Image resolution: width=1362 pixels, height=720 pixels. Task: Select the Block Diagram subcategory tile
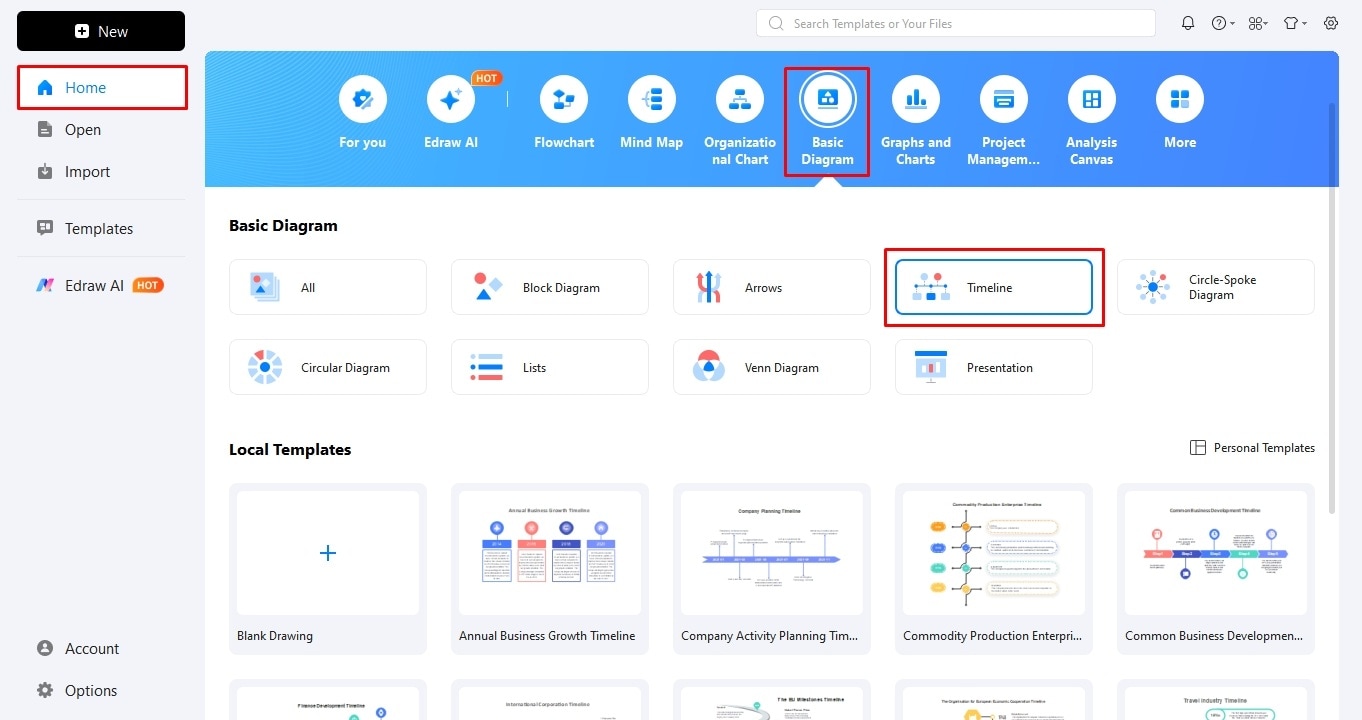pyautogui.click(x=550, y=287)
